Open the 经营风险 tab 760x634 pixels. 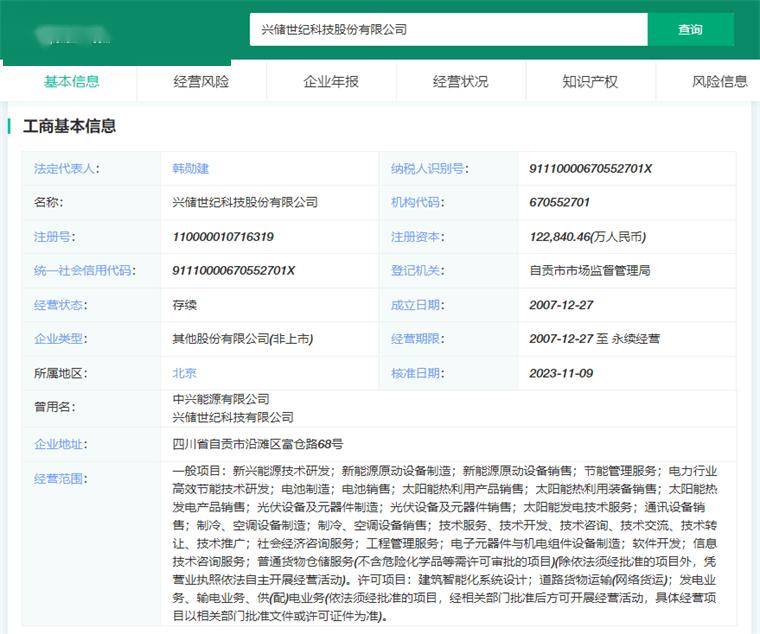pos(201,81)
